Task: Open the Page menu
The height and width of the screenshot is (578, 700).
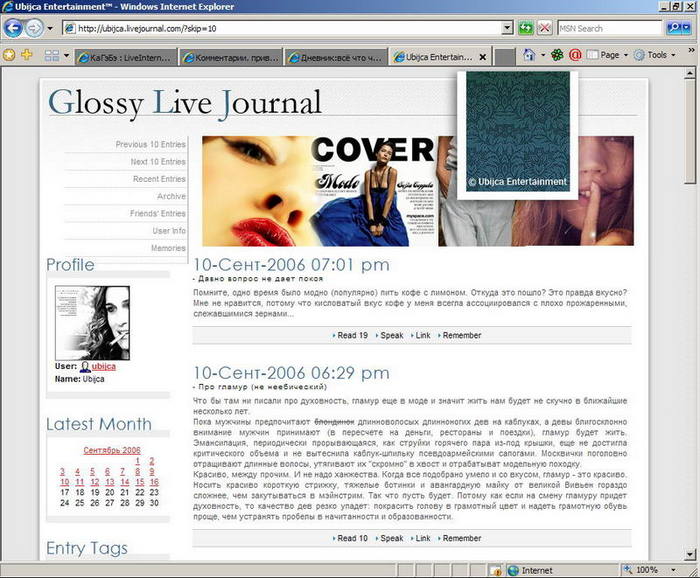Action: pos(607,55)
